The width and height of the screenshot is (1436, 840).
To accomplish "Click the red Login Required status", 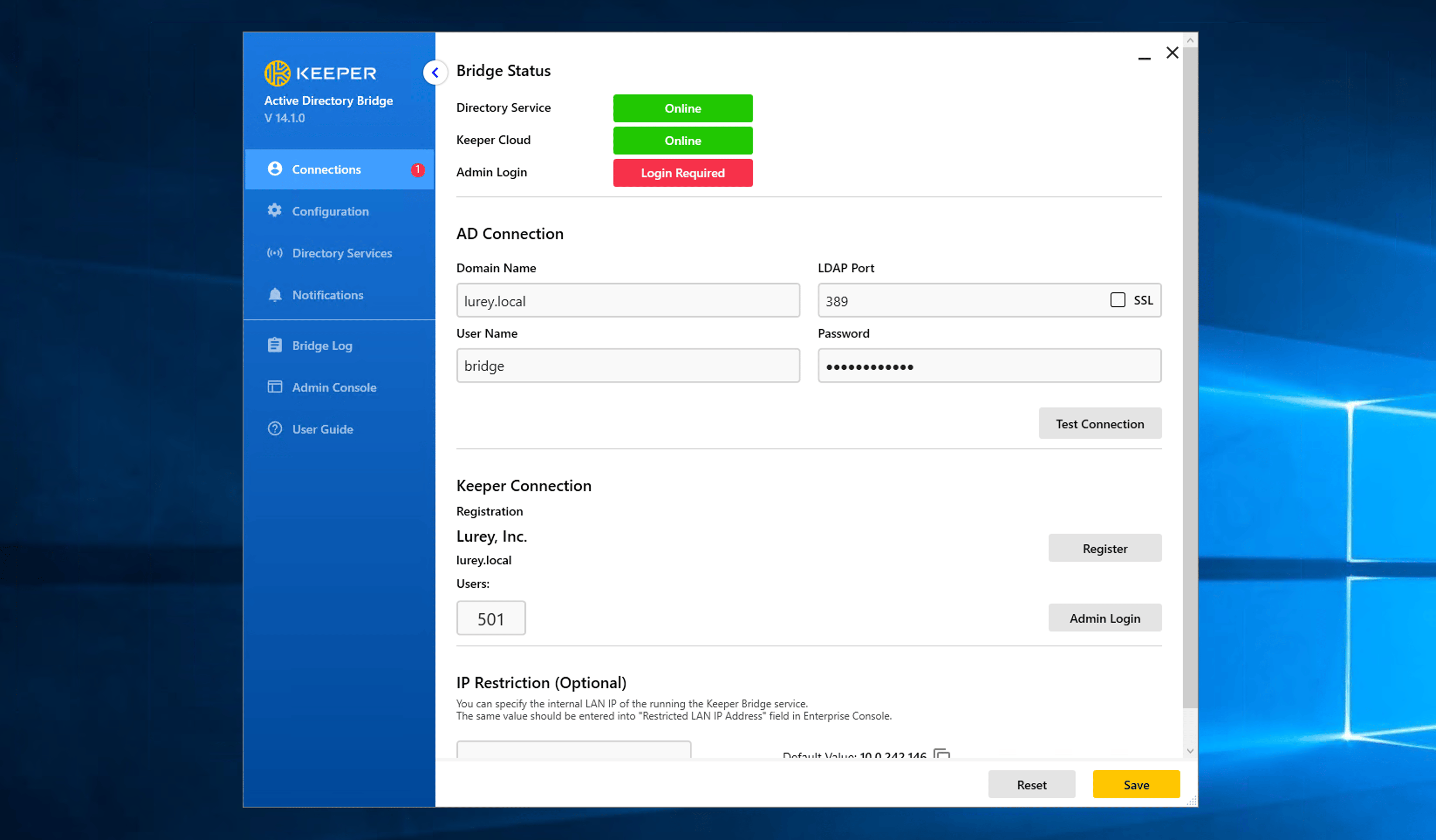I will pos(683,173).
